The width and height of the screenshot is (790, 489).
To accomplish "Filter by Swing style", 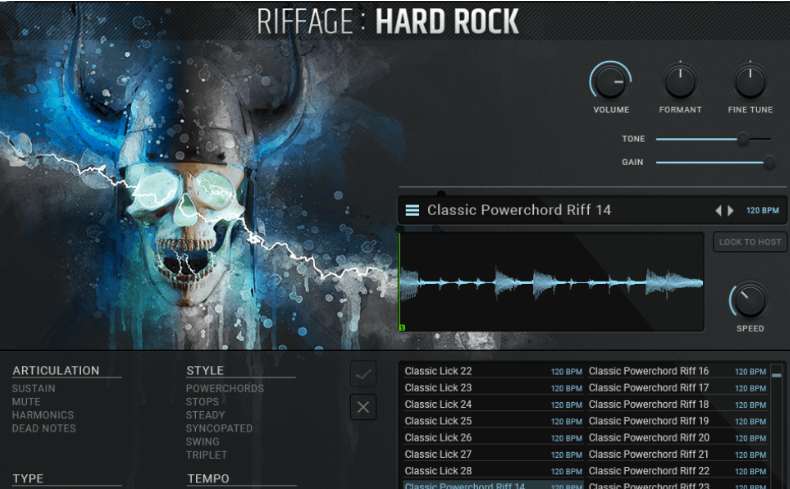I will tap(203, 442).
